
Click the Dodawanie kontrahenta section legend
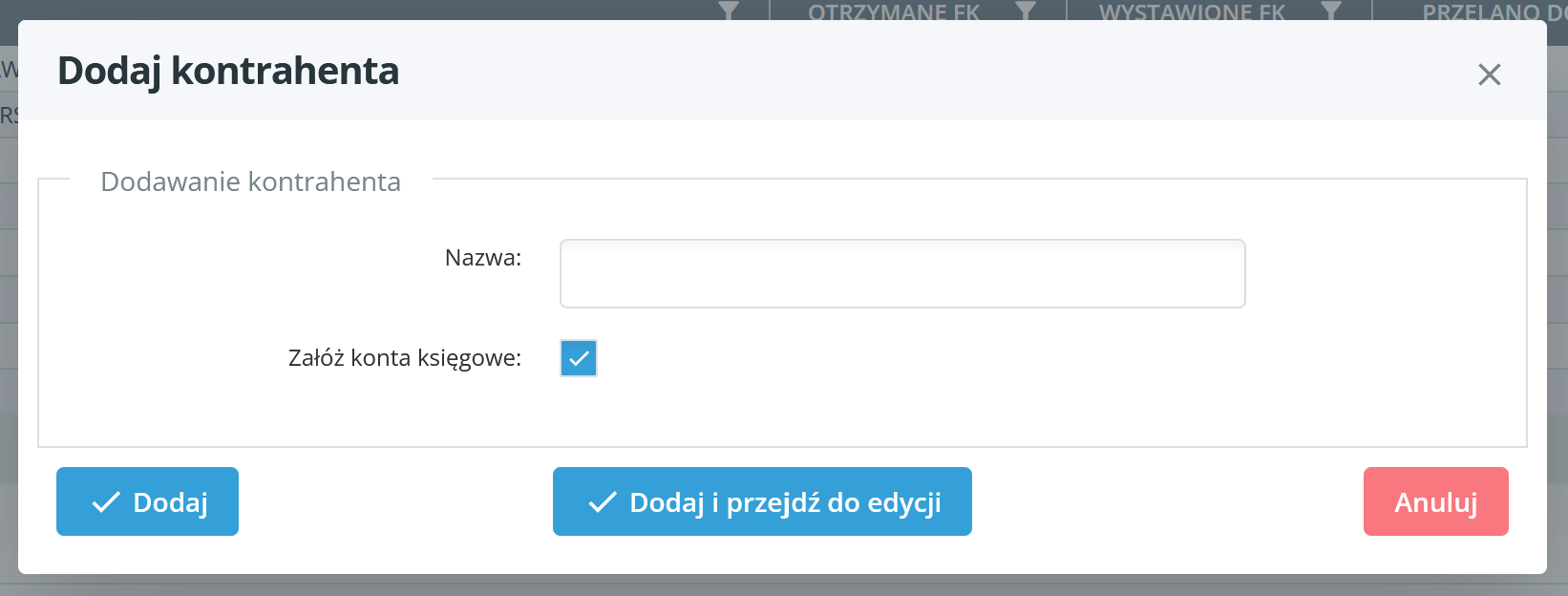pos(250,181)
